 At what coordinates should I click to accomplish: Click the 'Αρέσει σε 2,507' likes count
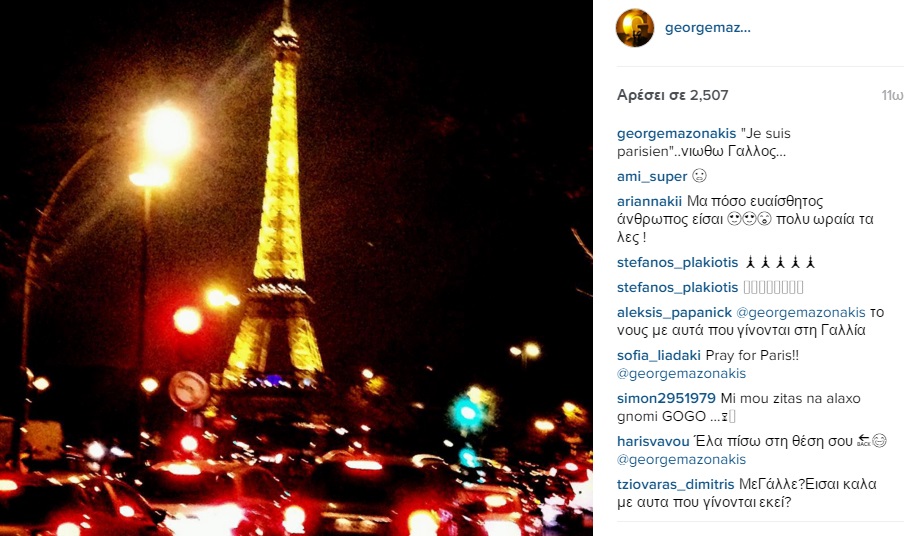672,95
